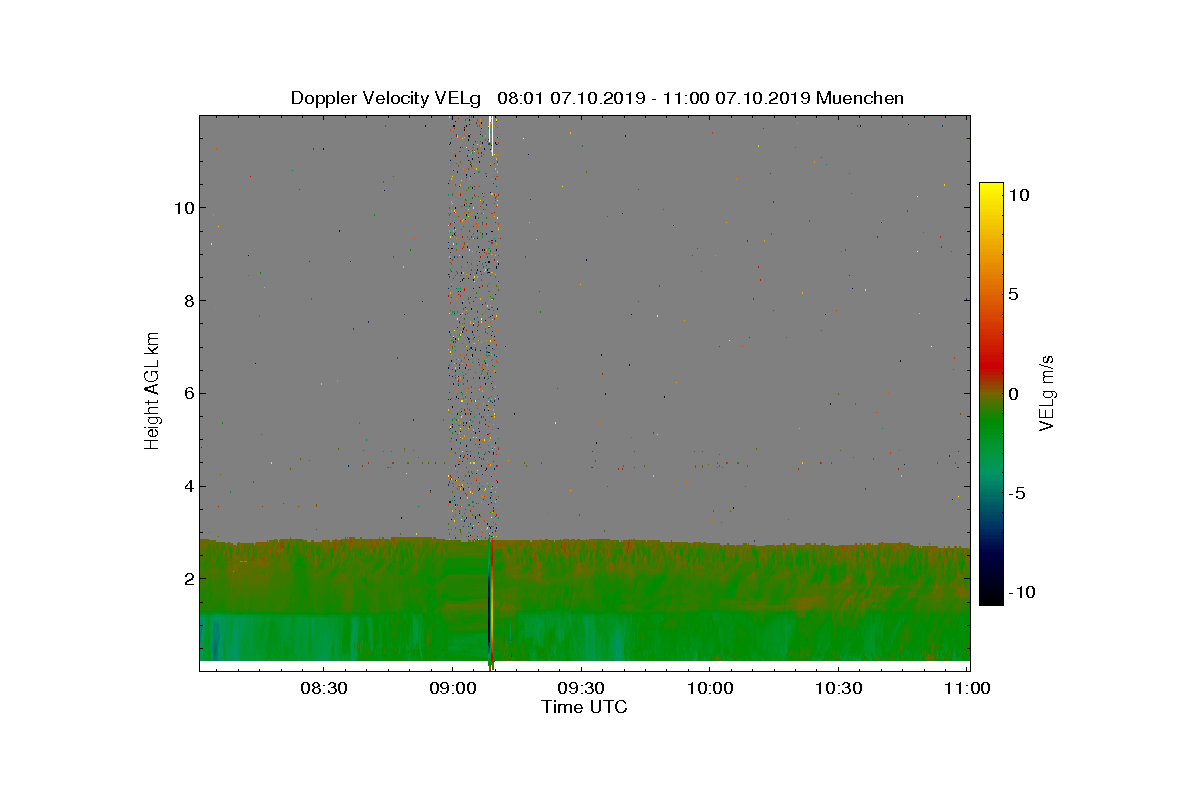The height and width of the screenshot is (800, 1200).
Task: Click the 09:30 time tick label
Action: click(x=581, y=688)
